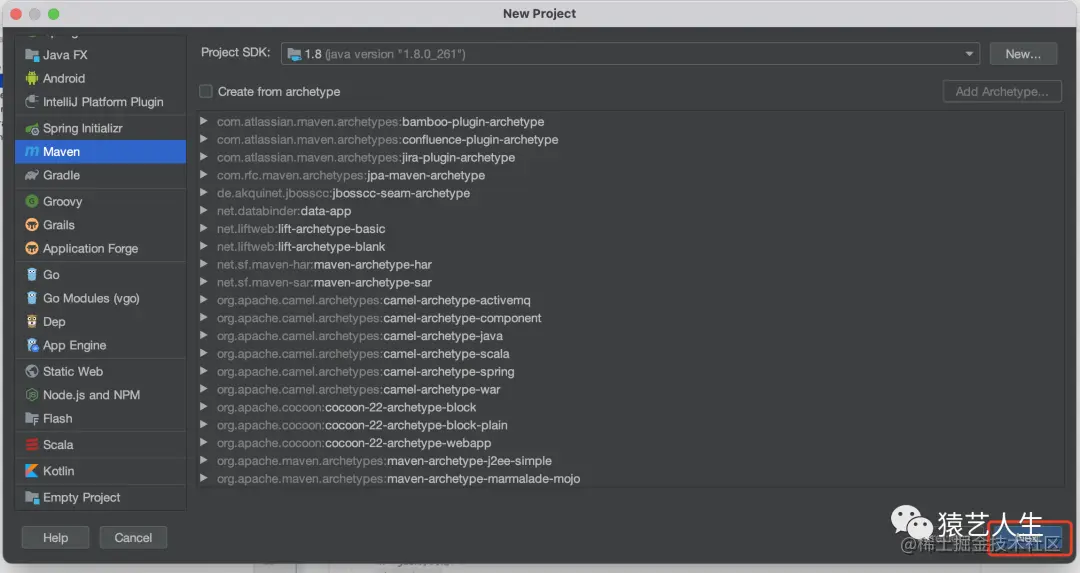Expand bamboo-plugin-archetype entry
Screen dimensions: 1080x573
click(204, 121)
